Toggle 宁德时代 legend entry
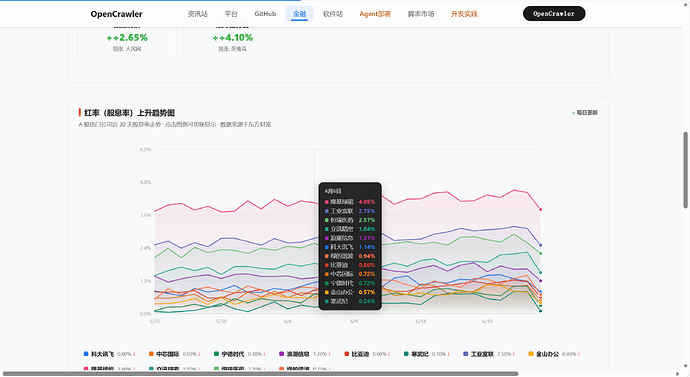This screenshot has width=690, height=377. 239,354
